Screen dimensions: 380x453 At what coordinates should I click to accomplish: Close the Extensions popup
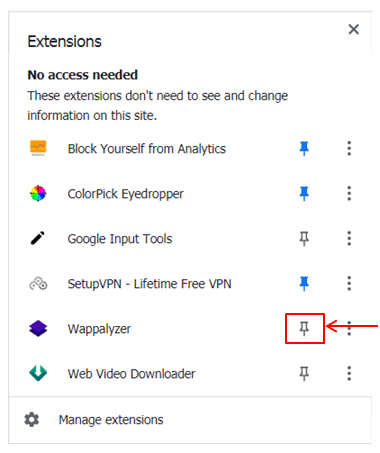354,29
